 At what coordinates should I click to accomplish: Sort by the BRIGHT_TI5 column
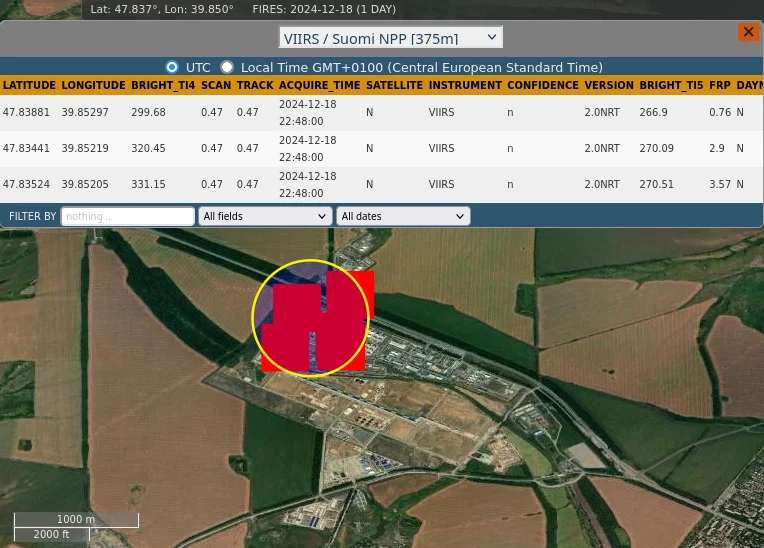(671, 86)
